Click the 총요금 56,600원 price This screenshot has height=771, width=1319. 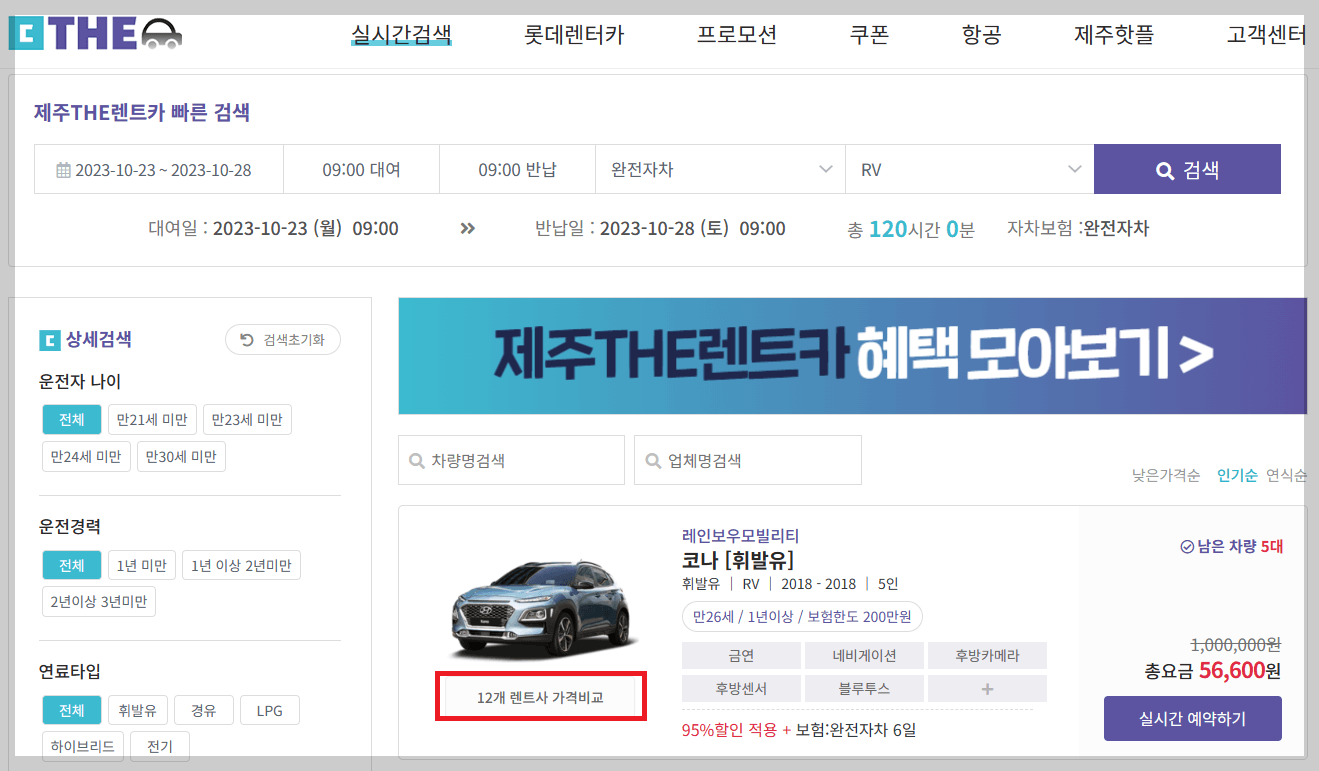click(x=1212, y=671)
